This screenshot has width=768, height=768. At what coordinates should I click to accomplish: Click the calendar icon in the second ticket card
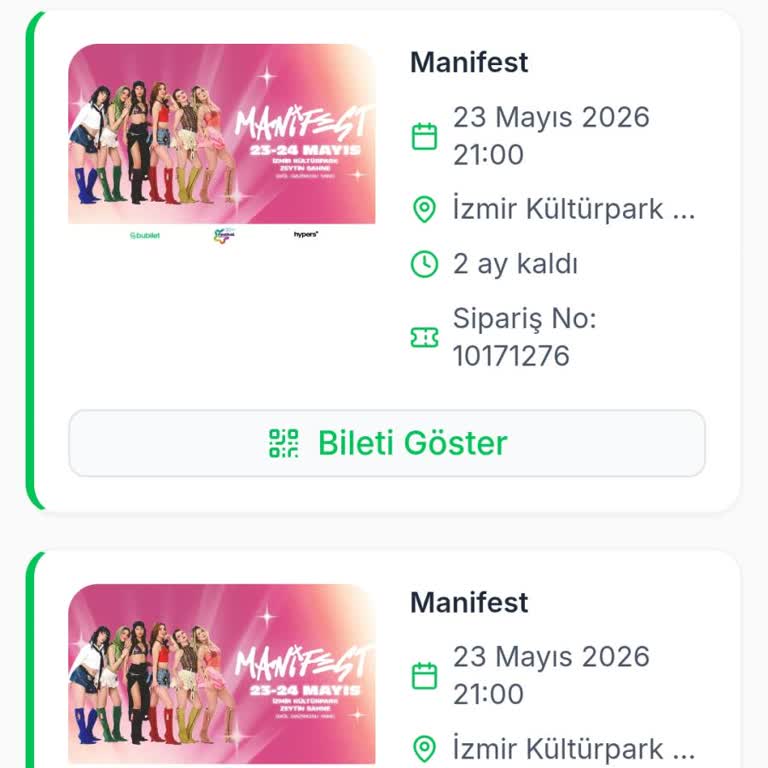click(425, 676)
